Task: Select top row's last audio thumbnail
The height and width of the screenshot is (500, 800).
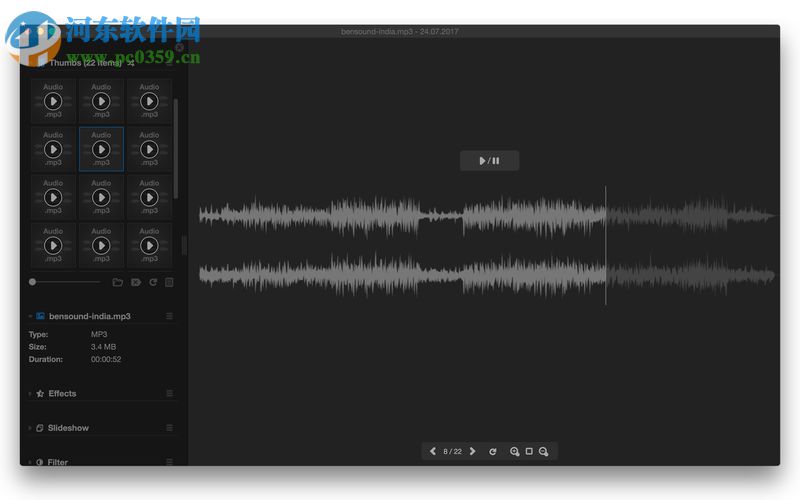Action: pyautogui.click(x=149, y=101)
